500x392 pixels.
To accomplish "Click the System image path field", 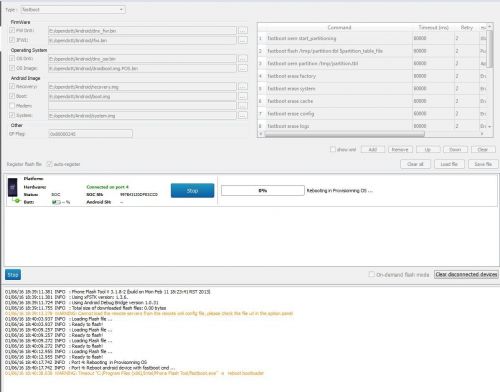I will [x=142, y=116].
